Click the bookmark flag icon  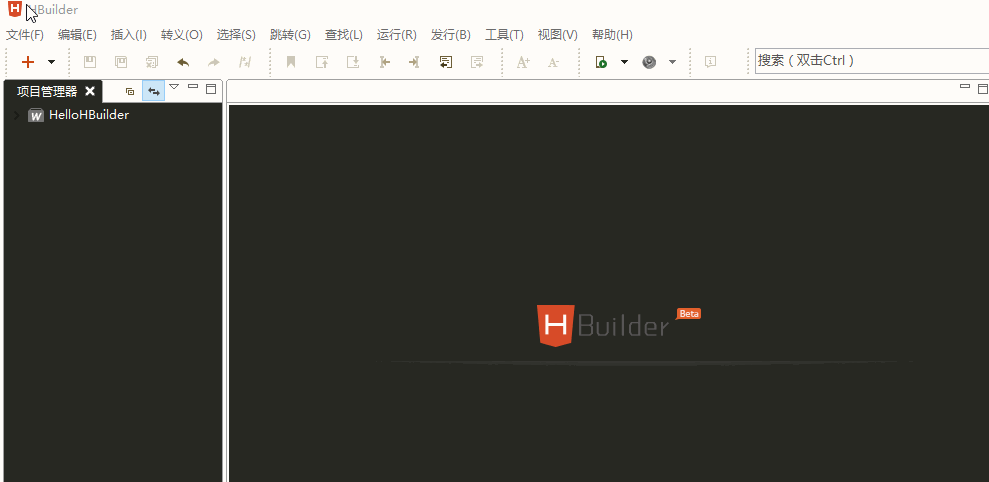pyautogui.click(x=291, y=62)
